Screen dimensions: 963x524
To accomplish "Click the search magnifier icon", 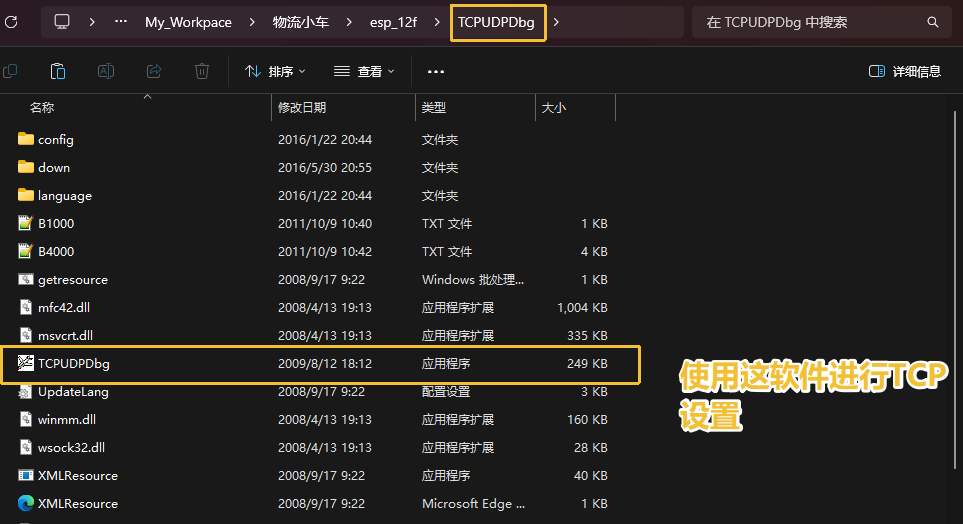I will [x=933, y=22].
